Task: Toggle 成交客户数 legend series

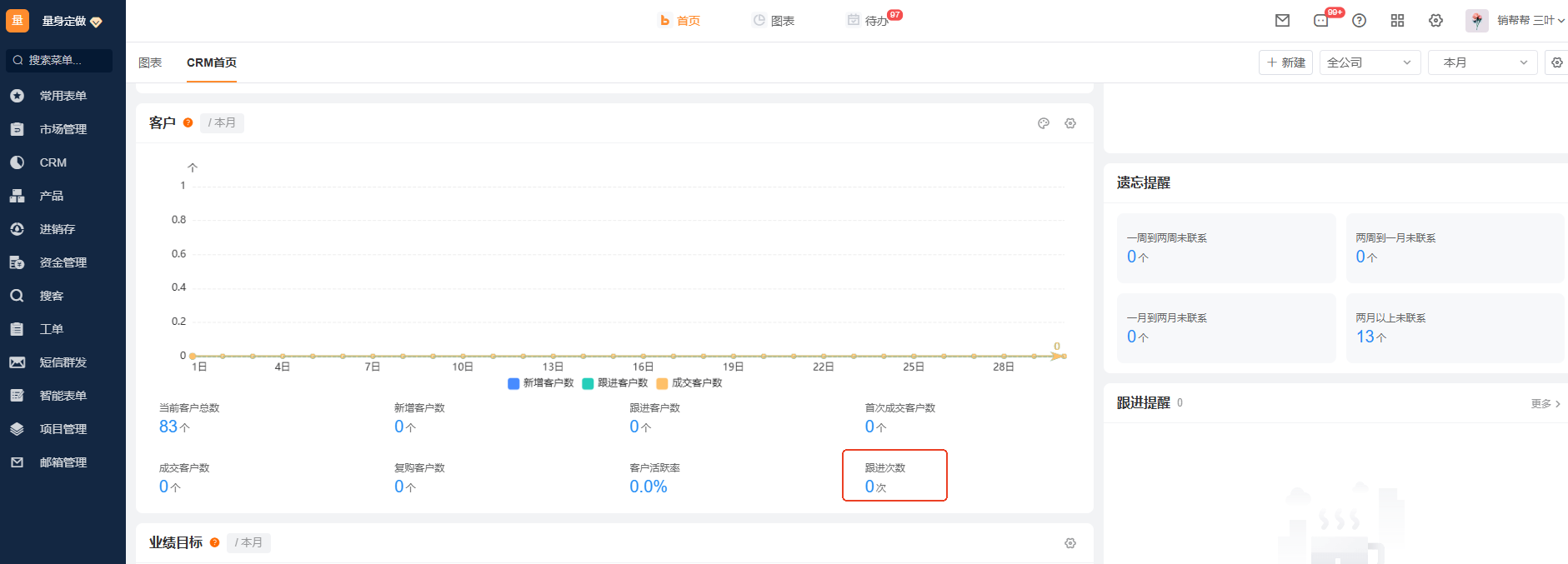Action: coord(689,383)
